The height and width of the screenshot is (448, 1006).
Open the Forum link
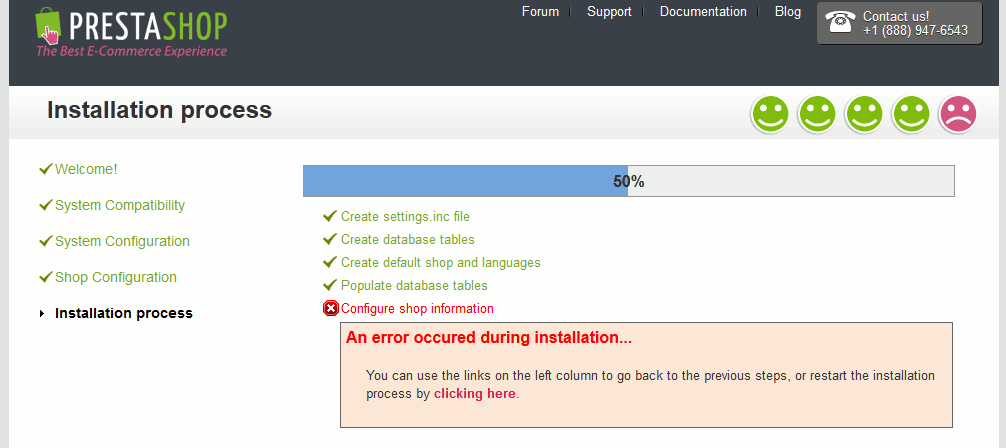pyautogui.click(x=540, y=12)
